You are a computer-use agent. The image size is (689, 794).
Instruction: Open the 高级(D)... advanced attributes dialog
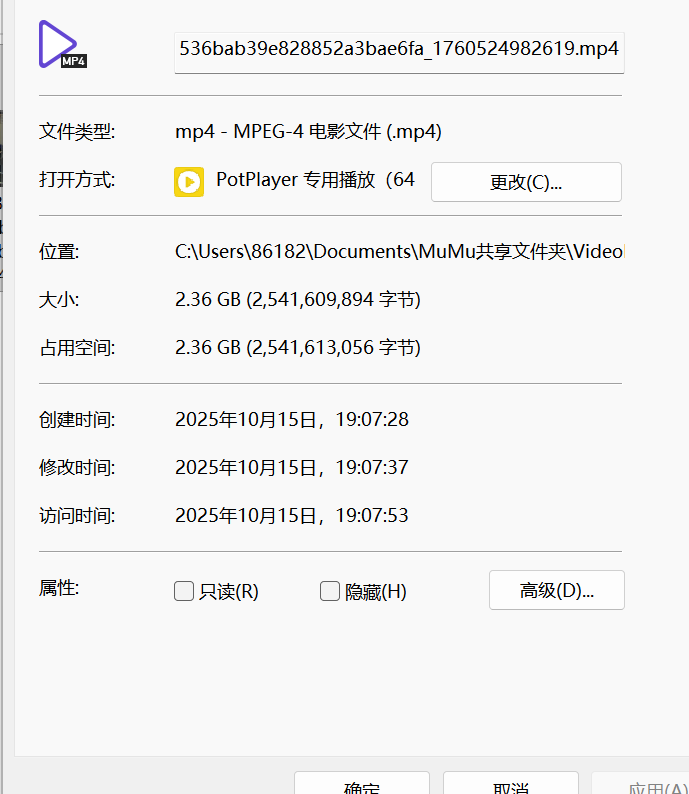(x=556, y=590)
